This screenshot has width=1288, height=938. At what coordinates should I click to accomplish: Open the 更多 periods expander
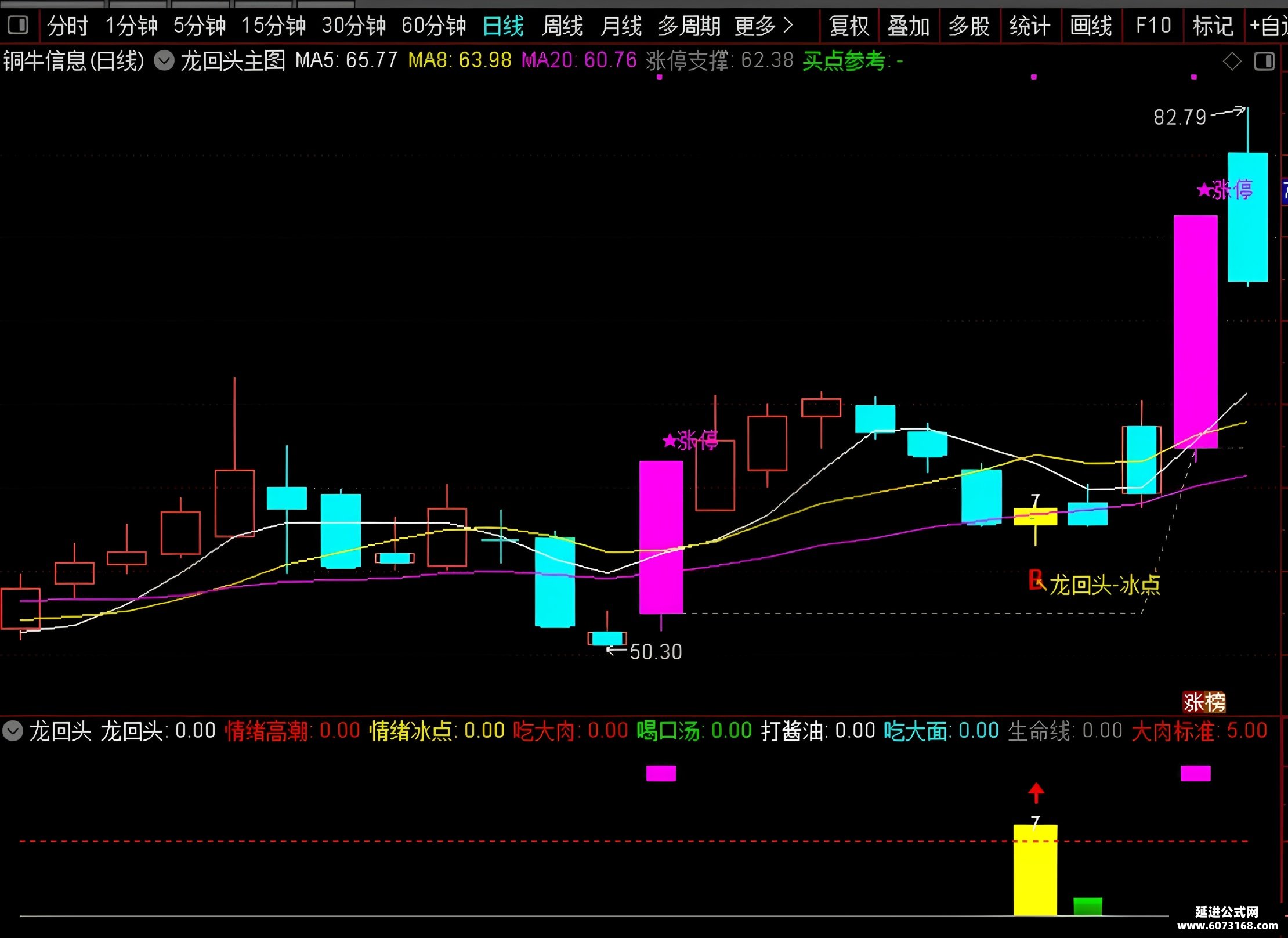click(764, 26)
